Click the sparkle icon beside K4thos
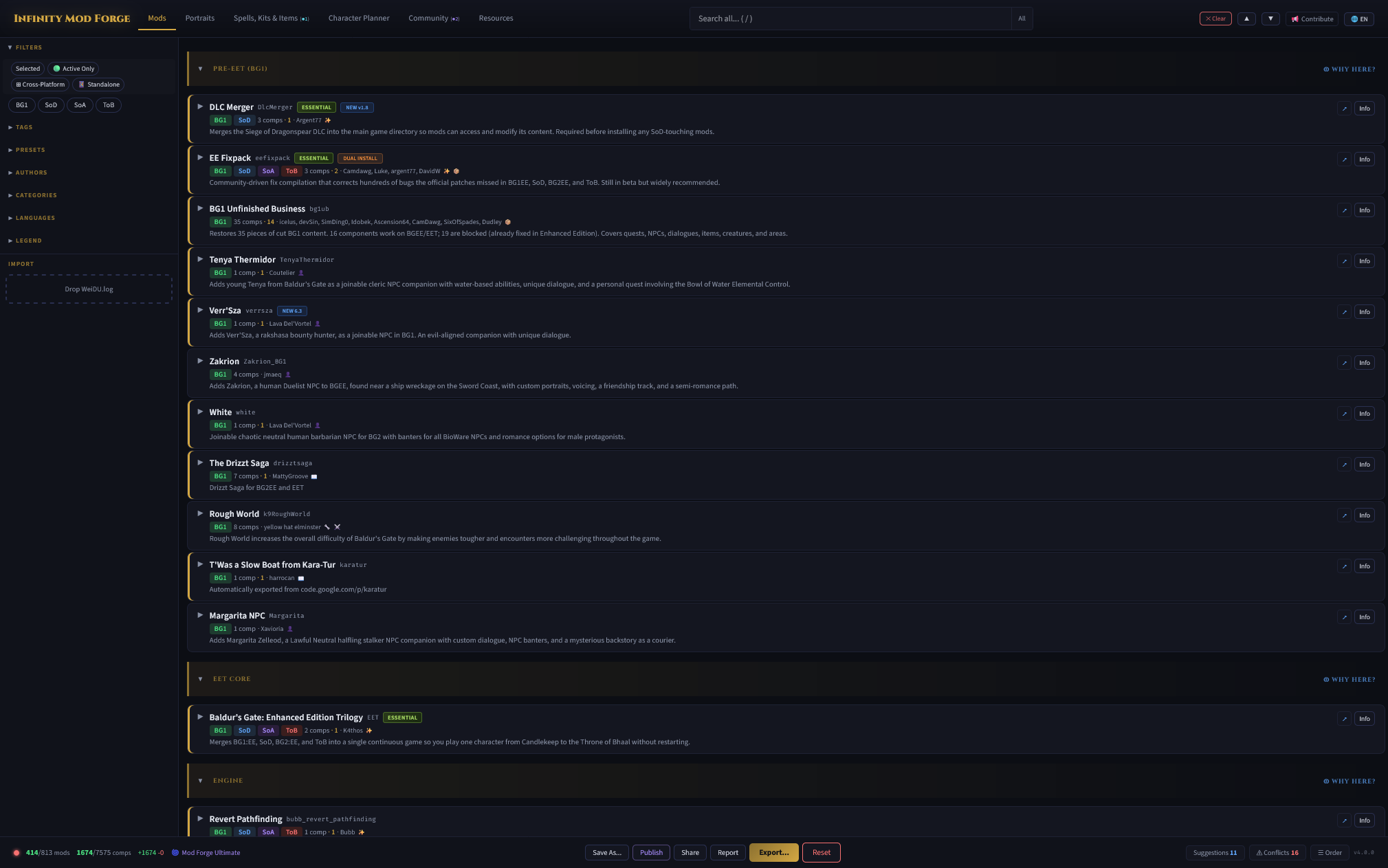The width and height of the screenshot is (1388, 868). 369,731
